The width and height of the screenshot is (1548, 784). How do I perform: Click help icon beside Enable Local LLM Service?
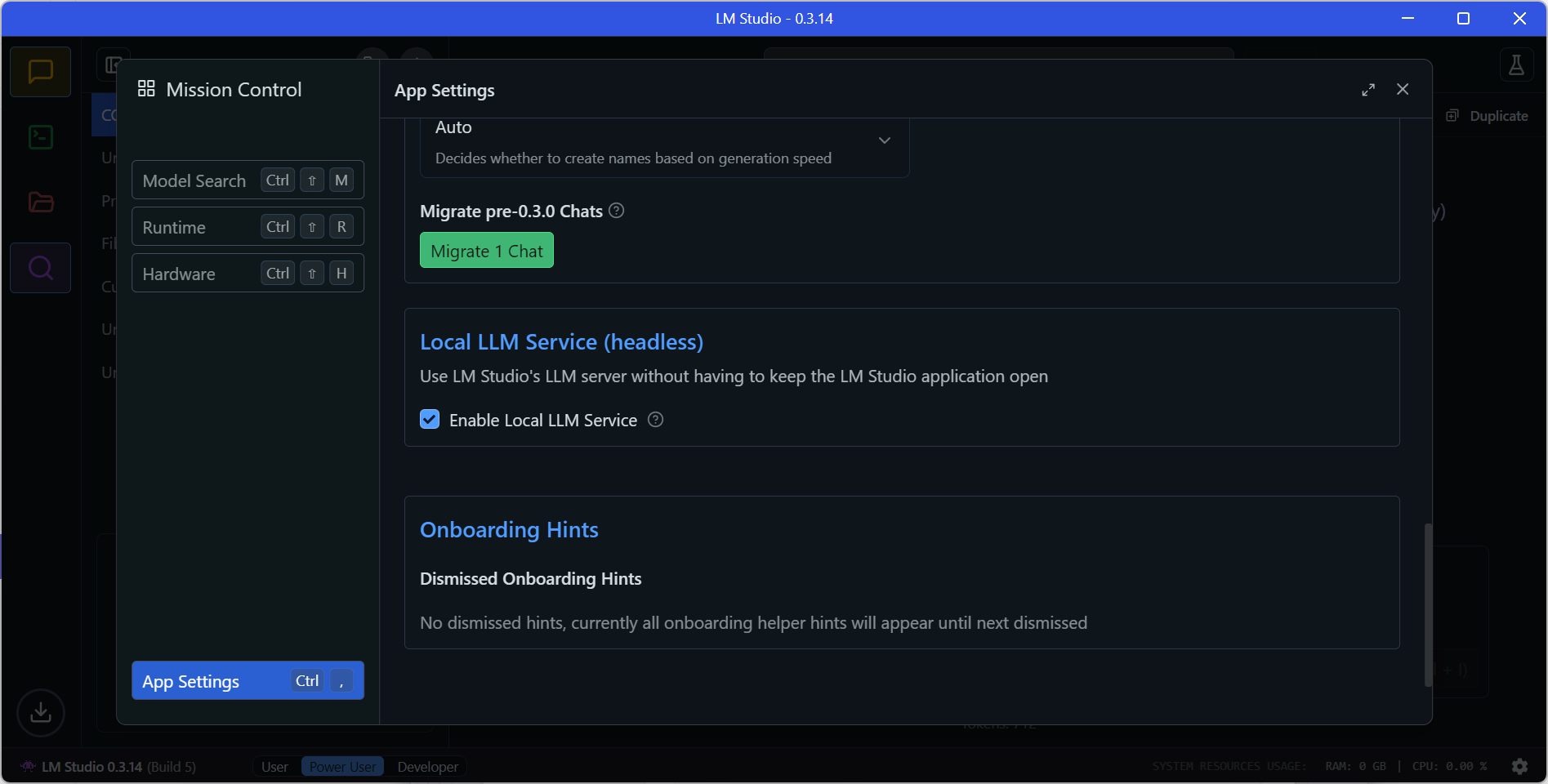(x=655, y=420)
